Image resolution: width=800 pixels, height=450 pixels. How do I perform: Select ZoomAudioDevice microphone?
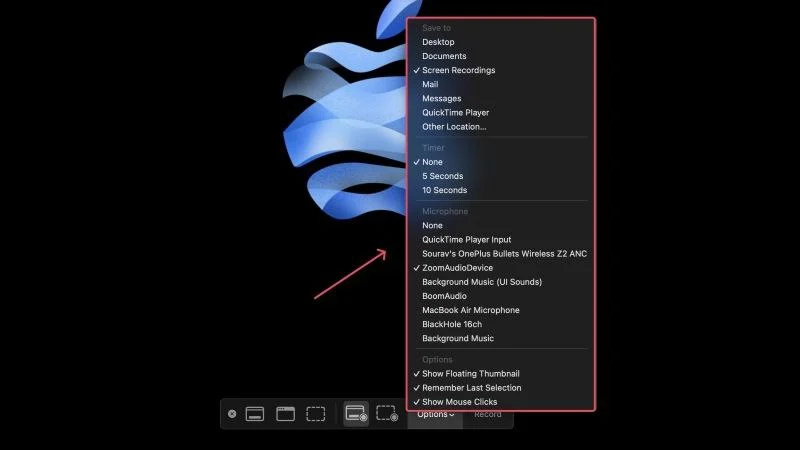click(x=458, y=267)
